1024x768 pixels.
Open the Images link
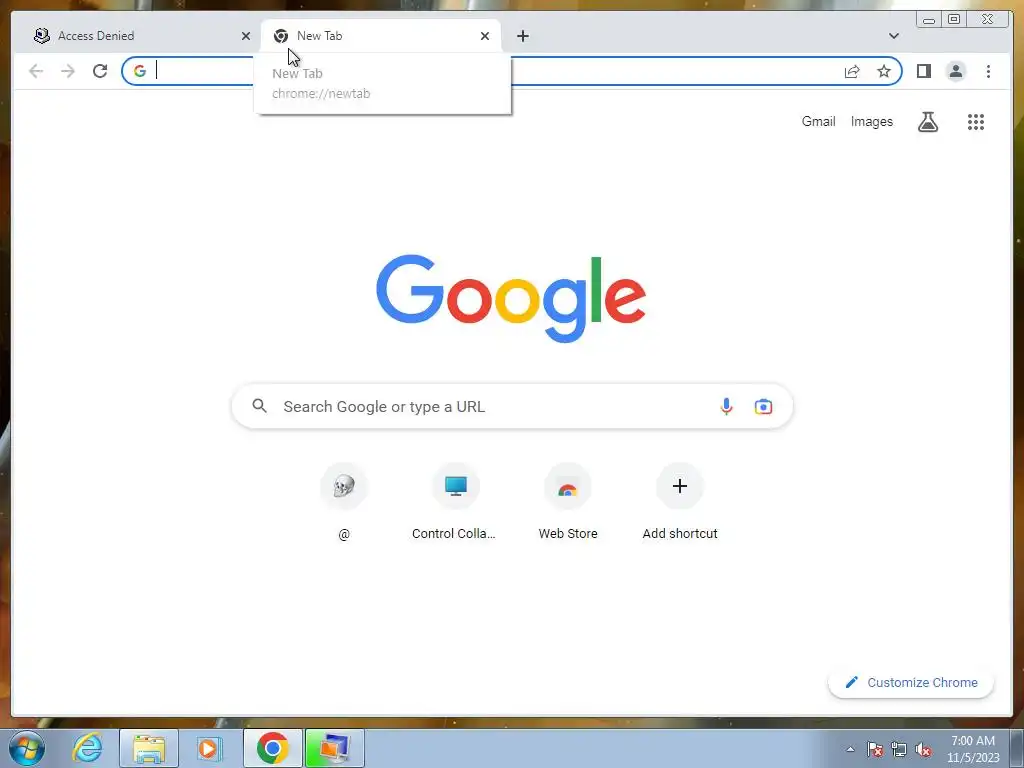[871, 121]
